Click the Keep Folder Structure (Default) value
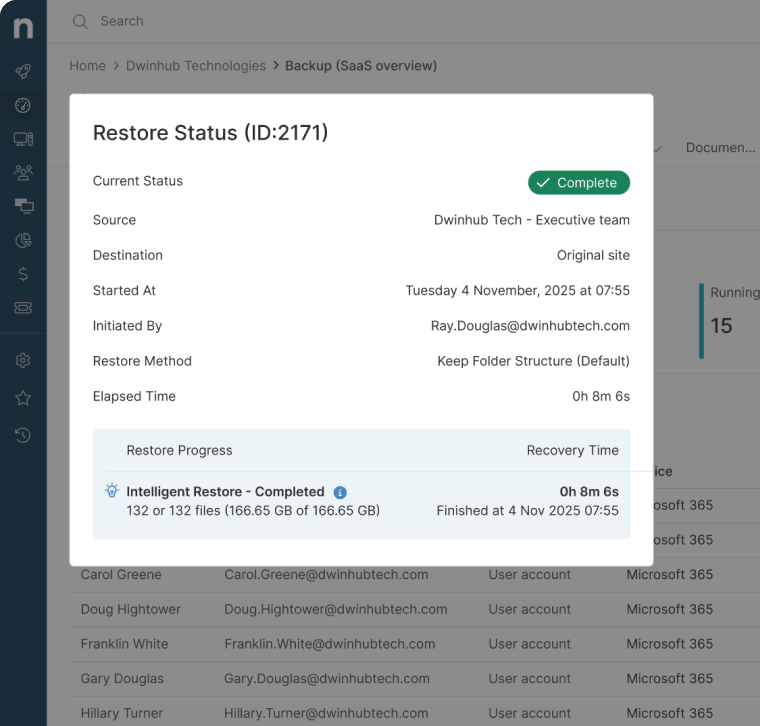Screen dimensions: 760x726 533,361
